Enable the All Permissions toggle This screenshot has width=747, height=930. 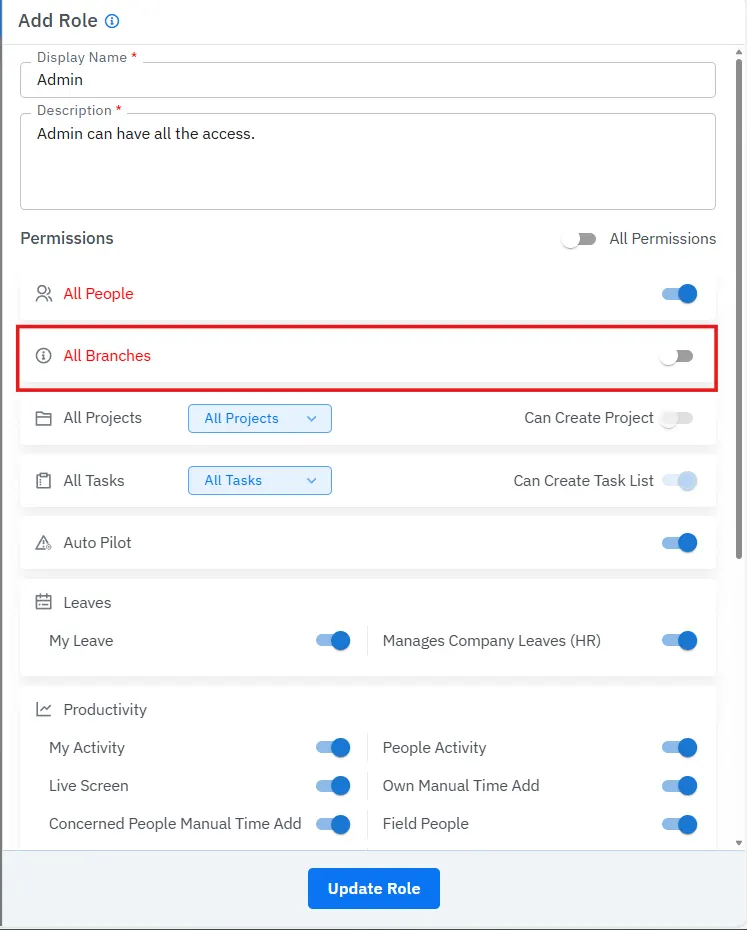click(579, 239)
